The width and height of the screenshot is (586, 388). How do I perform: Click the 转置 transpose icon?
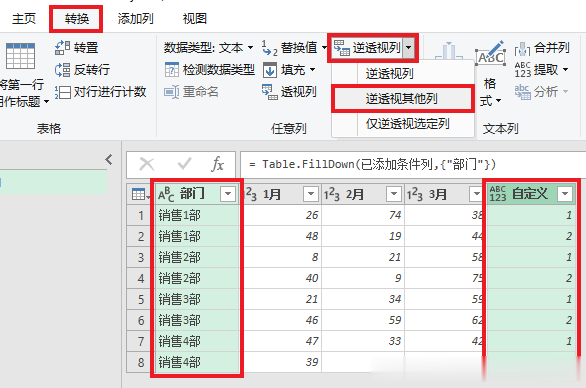coord(62,47)
